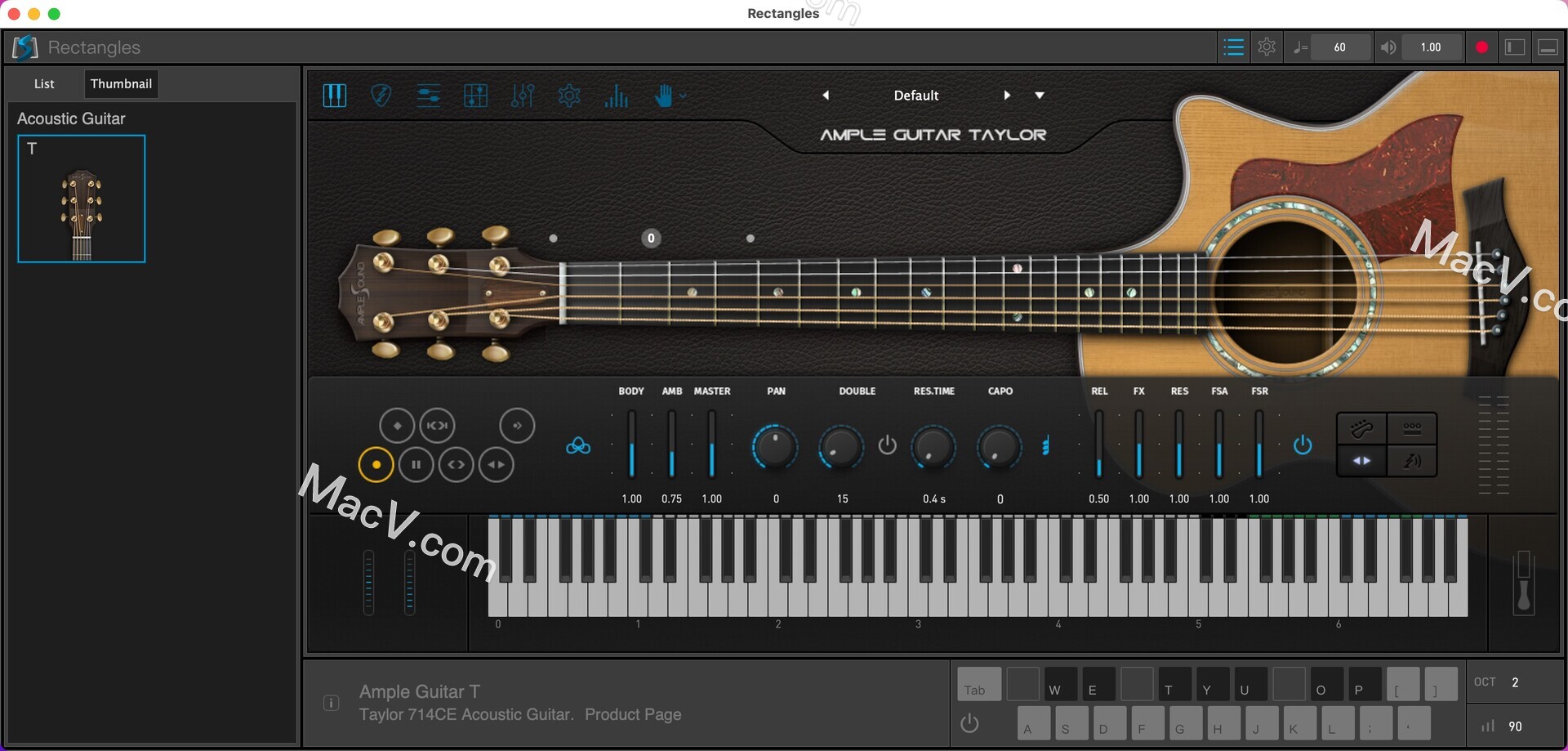Toggle the left sidebar panel icon

click(x=1515, y=47)
